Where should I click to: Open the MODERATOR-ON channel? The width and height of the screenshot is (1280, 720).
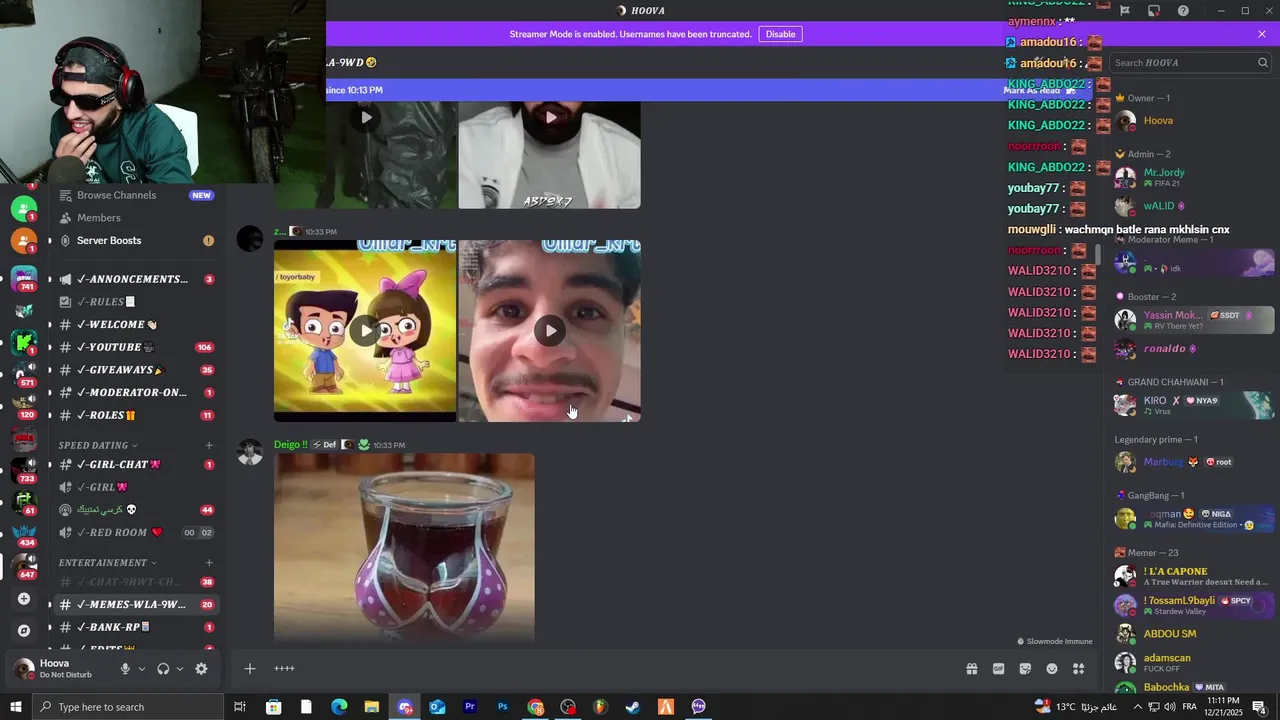pos(136,393)
